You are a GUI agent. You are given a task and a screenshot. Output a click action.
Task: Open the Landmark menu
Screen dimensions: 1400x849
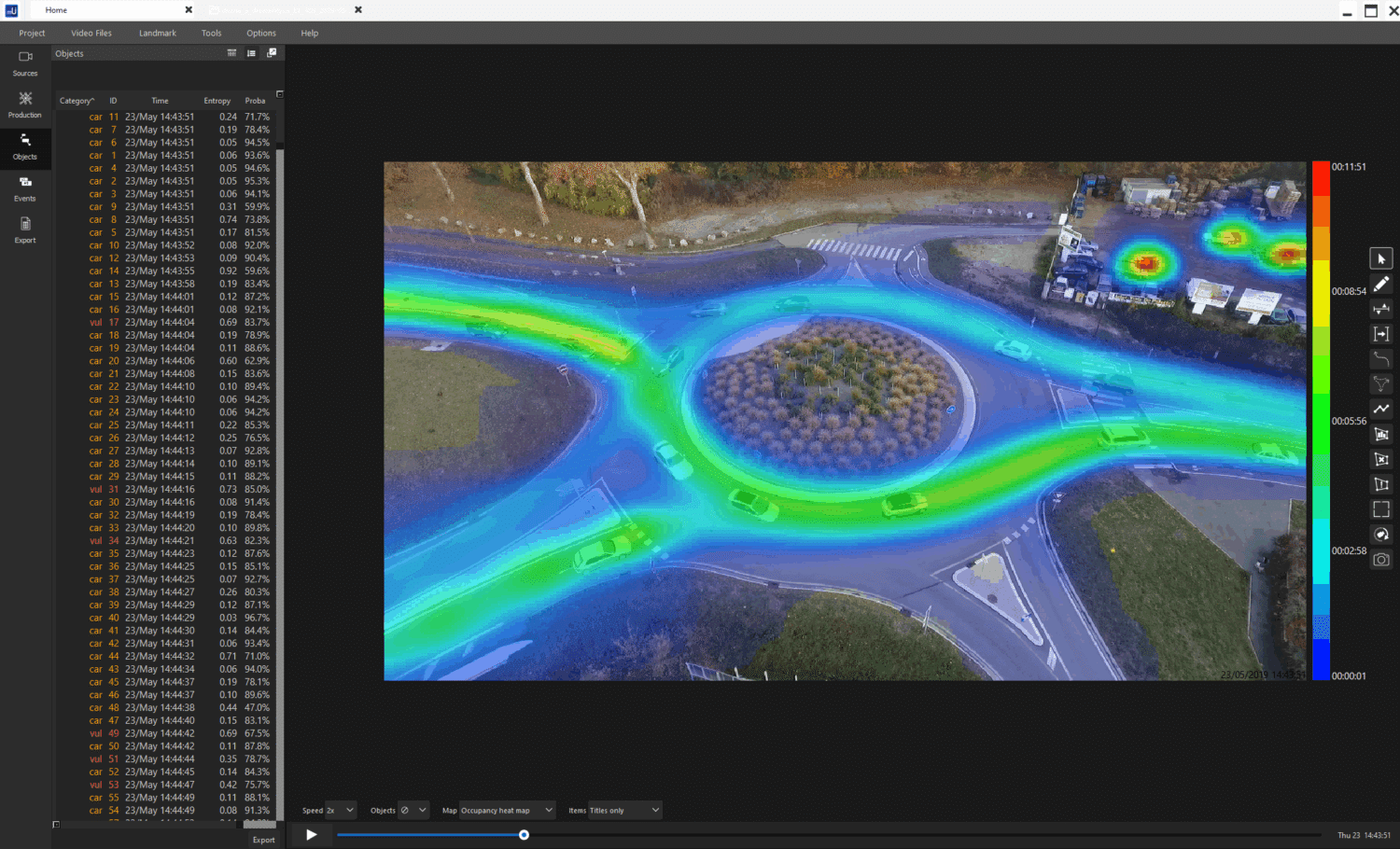coord(158,33)
